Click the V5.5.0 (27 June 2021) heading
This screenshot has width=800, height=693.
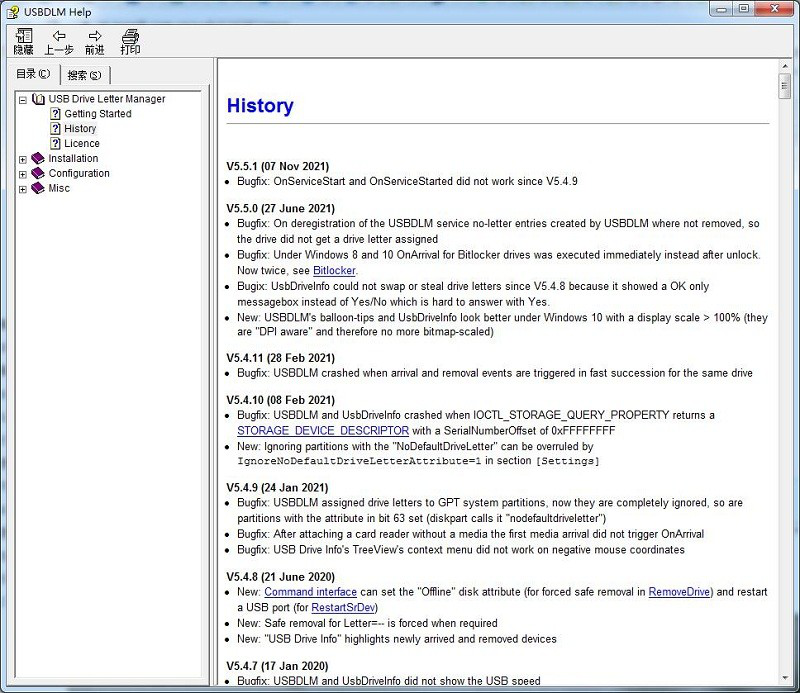[281, 209]
